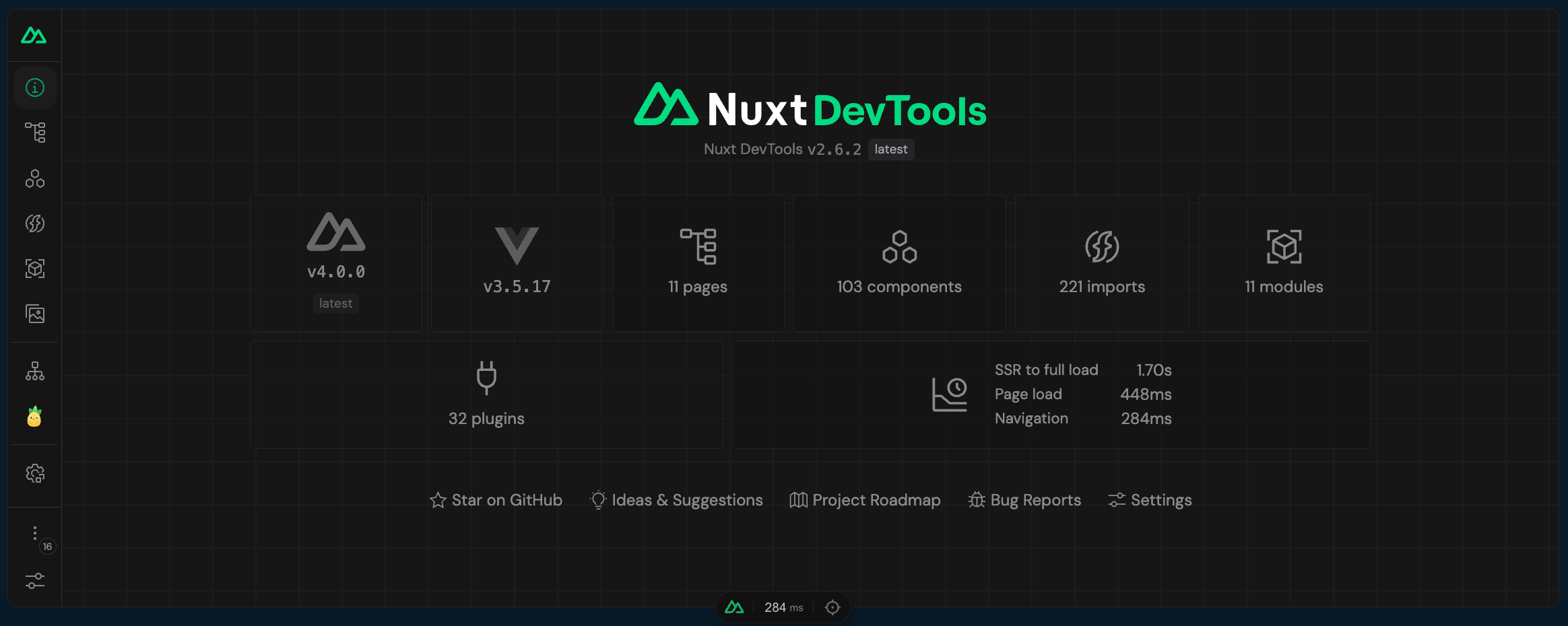This screenshot has height=626, width=1568.
Task: Click the Nuxt DevTools title logo
Action: coord(810,106)
